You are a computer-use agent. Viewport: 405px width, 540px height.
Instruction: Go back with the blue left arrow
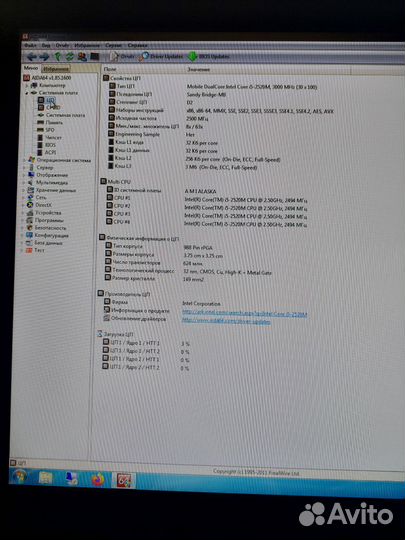point(32,56)
